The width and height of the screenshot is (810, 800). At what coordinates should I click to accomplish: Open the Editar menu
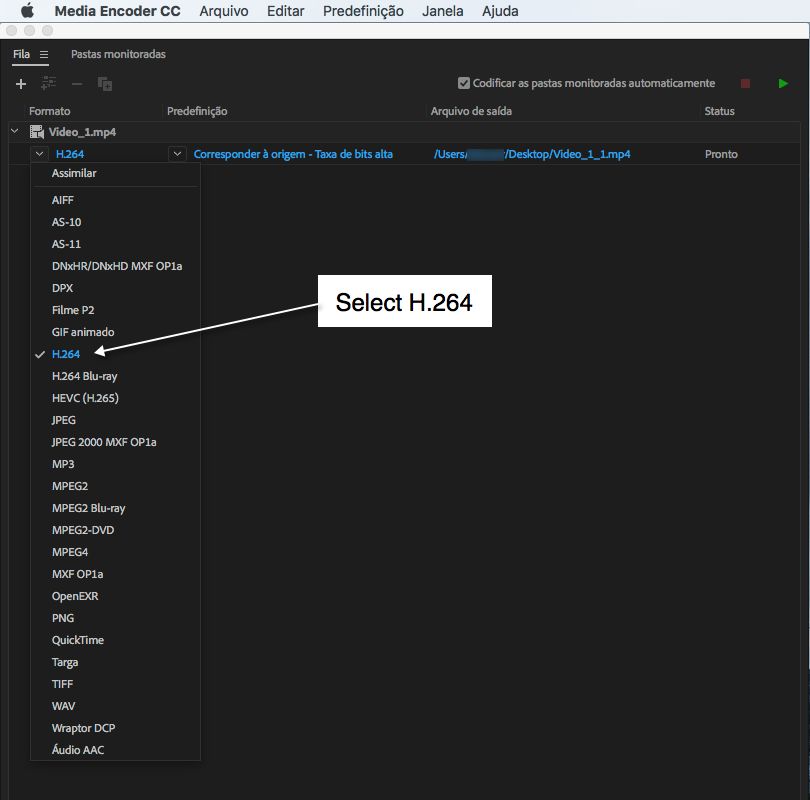click(285, 11)
